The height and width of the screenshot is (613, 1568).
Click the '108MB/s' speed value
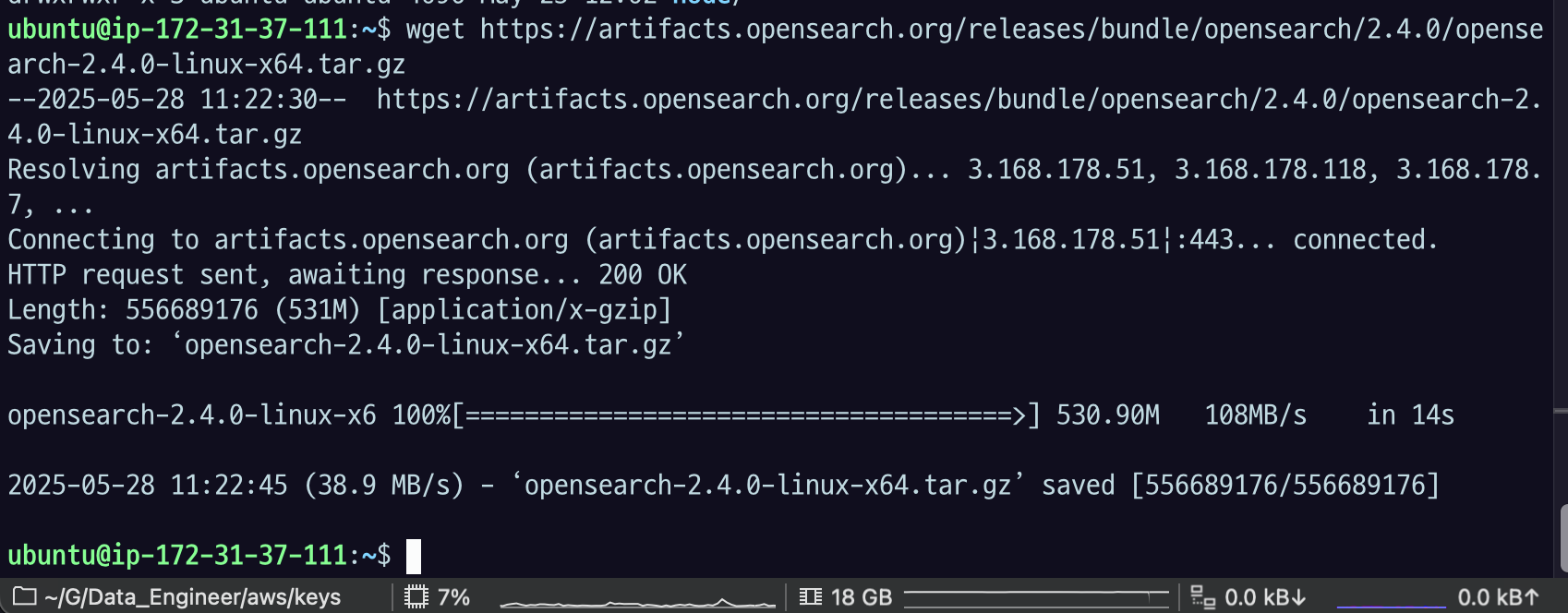1255,415
